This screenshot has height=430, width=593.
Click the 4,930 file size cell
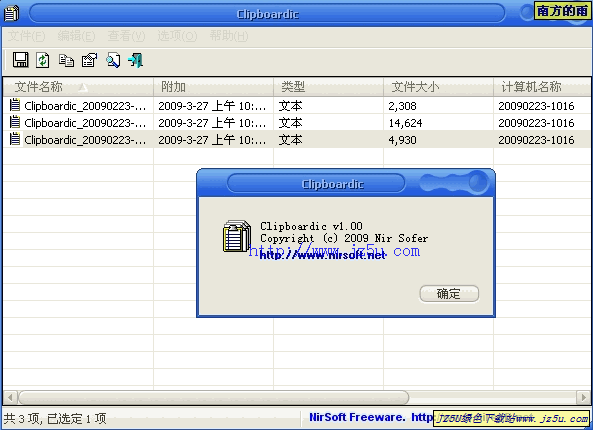(402, 140)
